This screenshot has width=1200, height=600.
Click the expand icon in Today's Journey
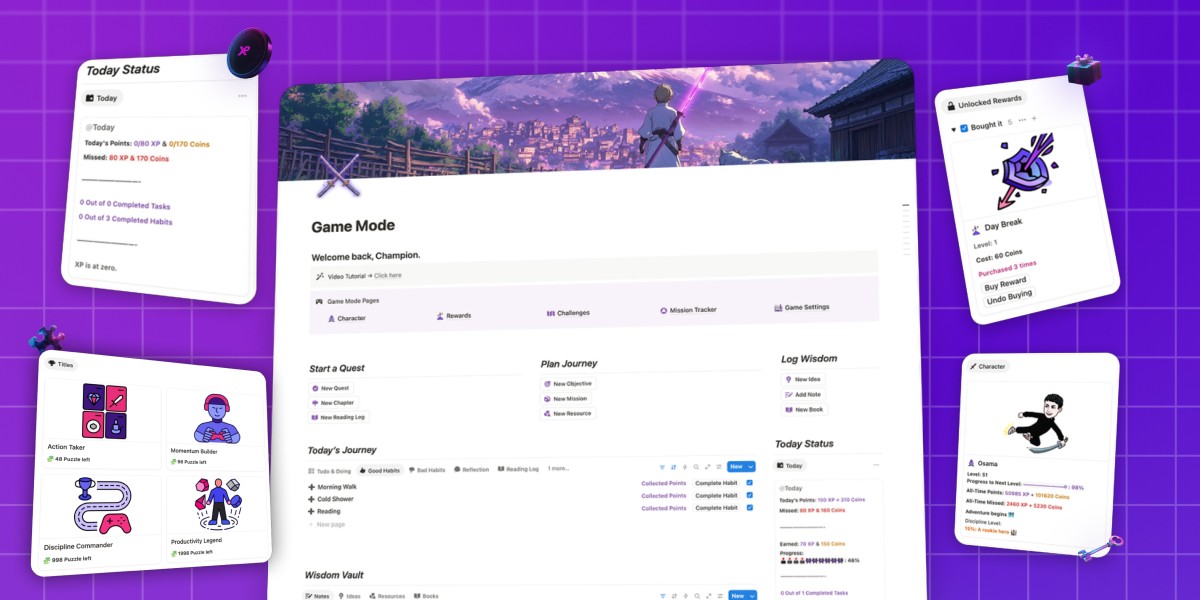point(708,467)
